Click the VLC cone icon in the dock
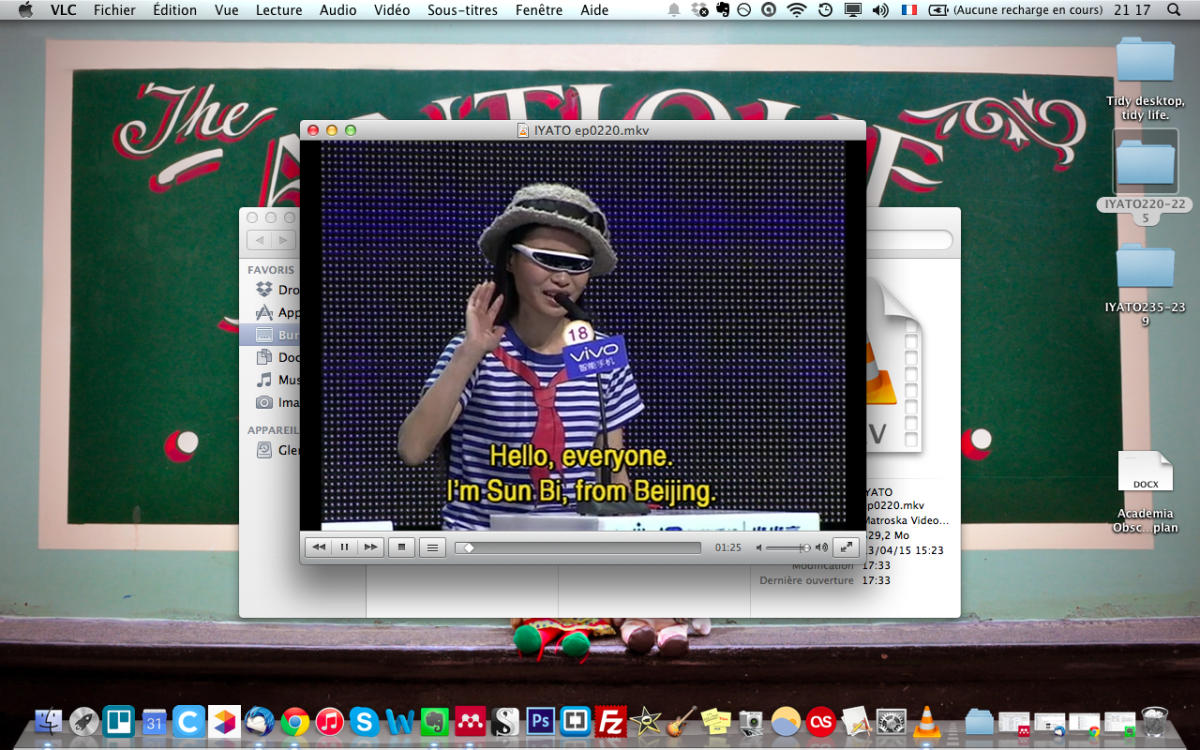The image size is (1200, 750). tap(927, 720)
